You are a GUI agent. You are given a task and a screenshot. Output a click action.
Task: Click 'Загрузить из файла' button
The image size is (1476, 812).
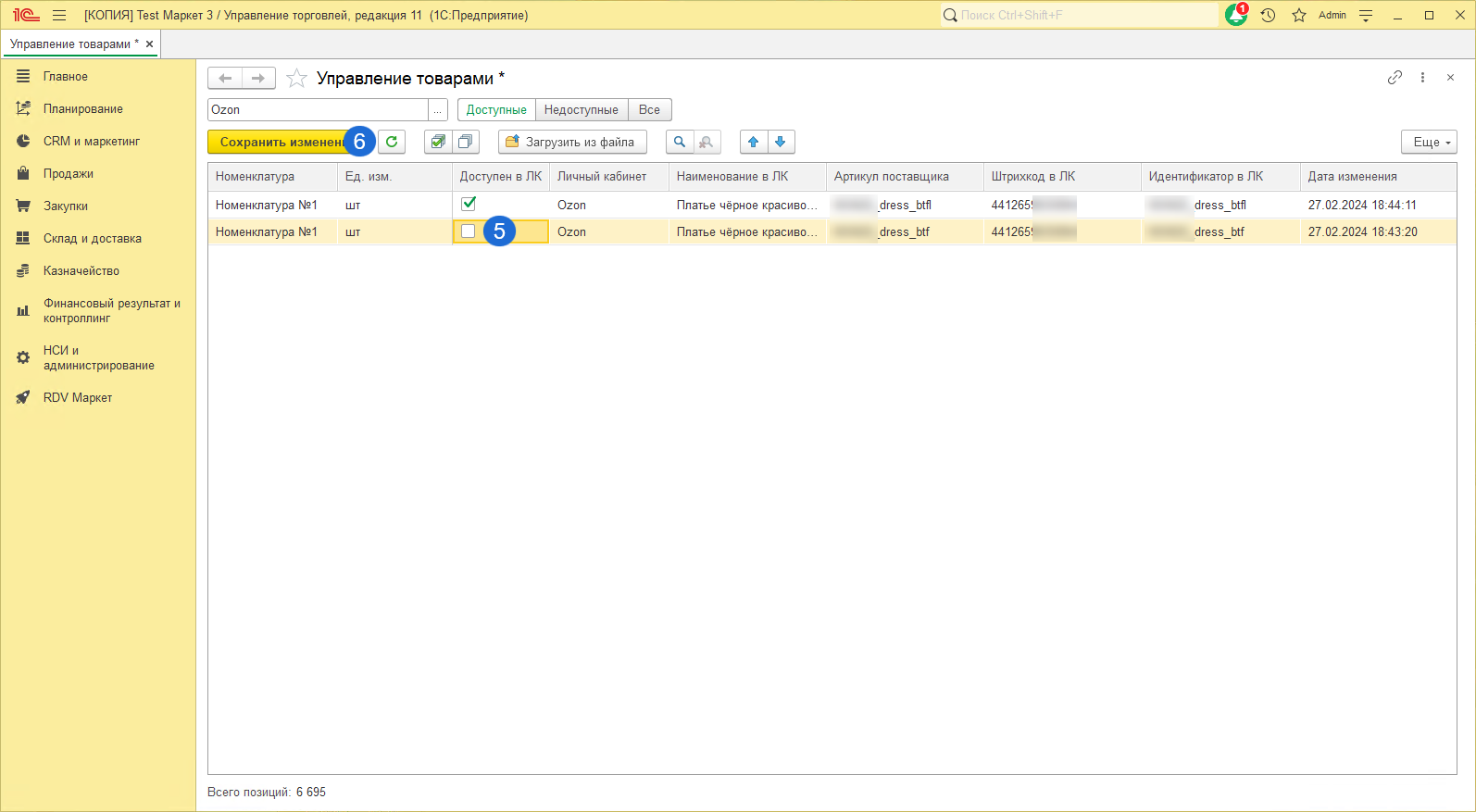coord(571,142)
